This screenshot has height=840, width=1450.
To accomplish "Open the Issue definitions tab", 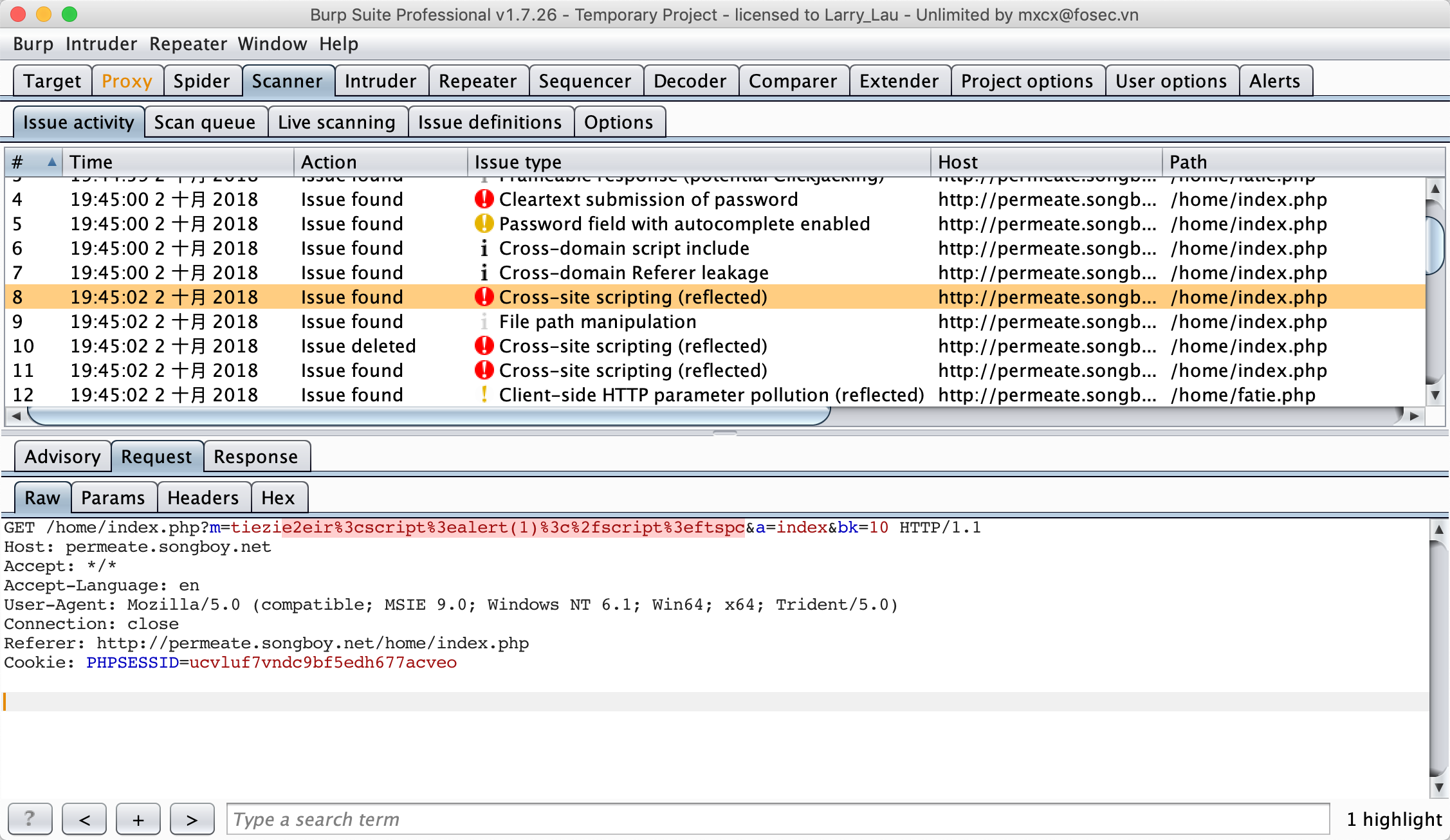I will coord(490,122).
